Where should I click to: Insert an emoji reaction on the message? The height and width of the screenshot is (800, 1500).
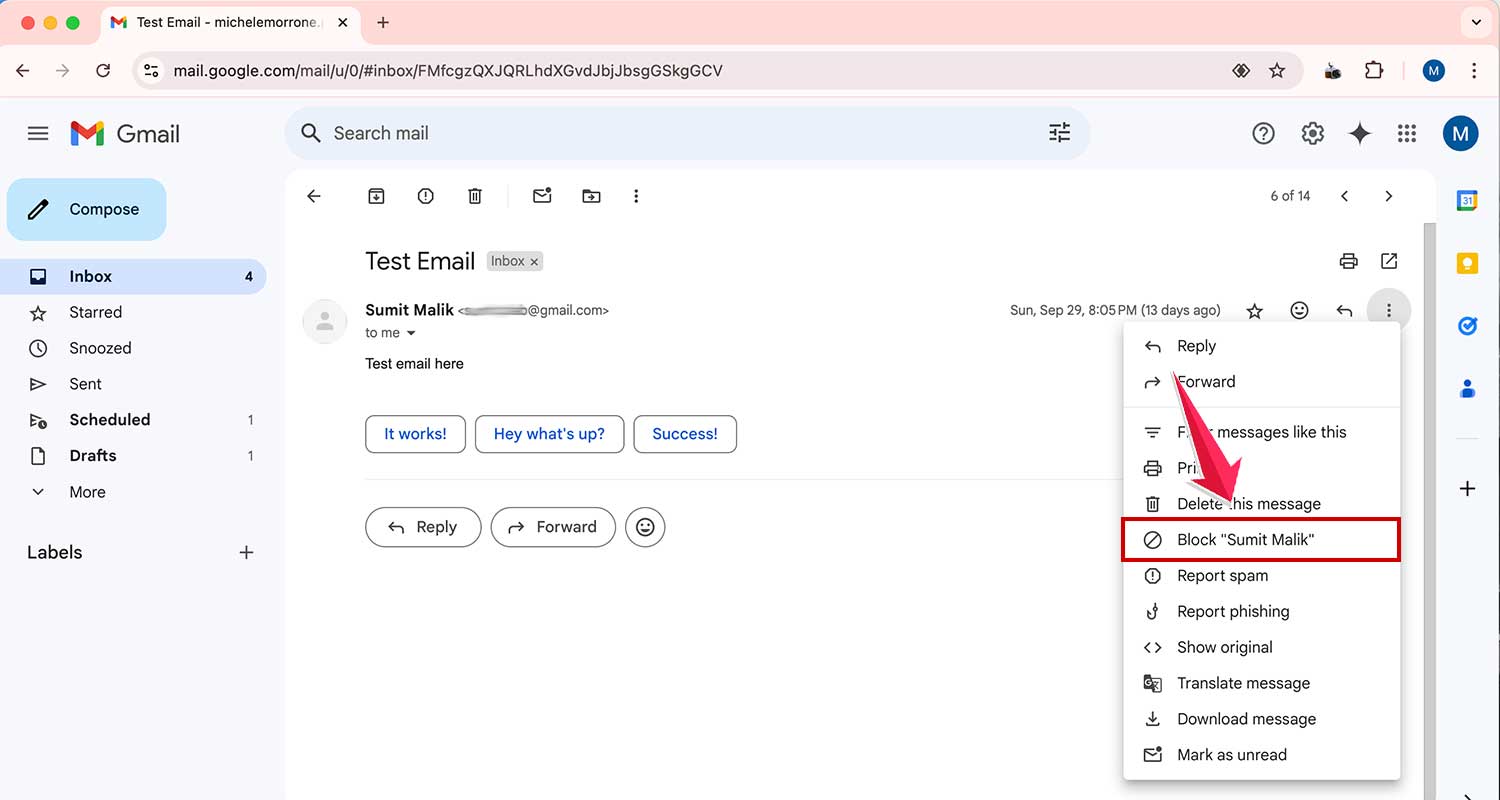click(1299, 310)
